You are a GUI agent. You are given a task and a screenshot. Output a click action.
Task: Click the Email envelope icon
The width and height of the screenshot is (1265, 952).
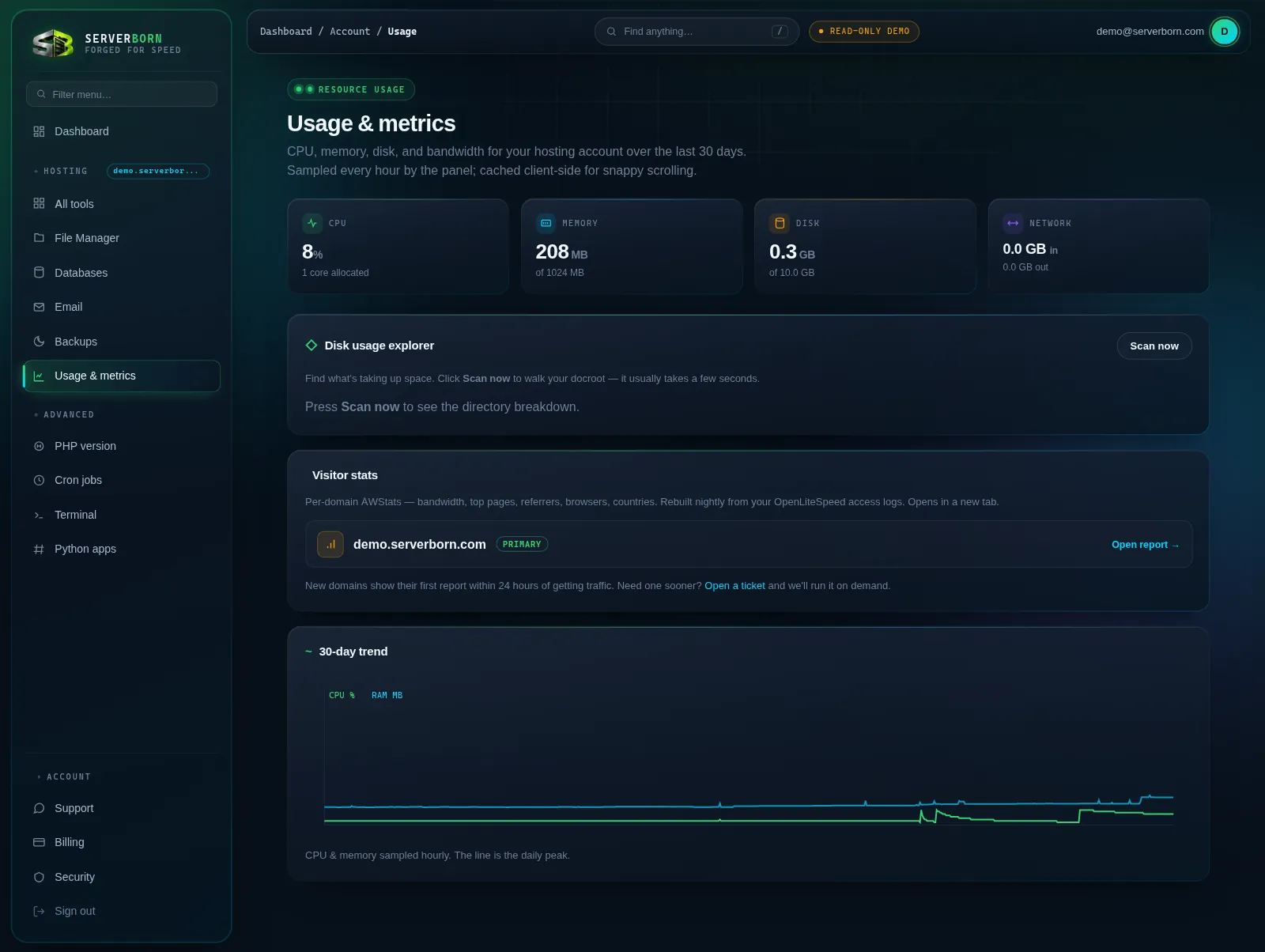point(39,307)
